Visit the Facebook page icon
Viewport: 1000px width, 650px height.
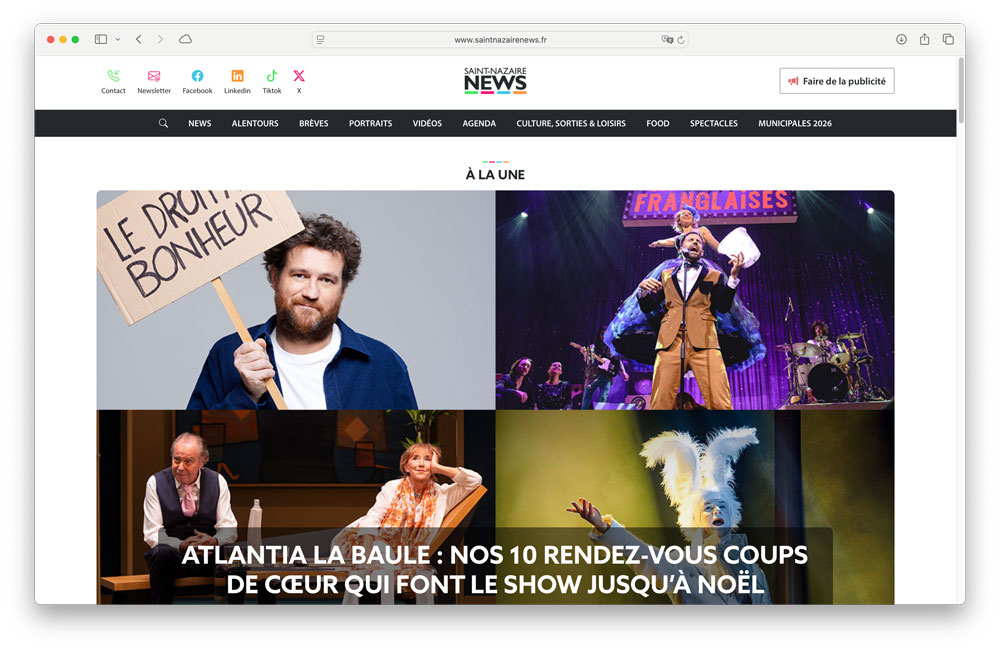tap(197, 76)
